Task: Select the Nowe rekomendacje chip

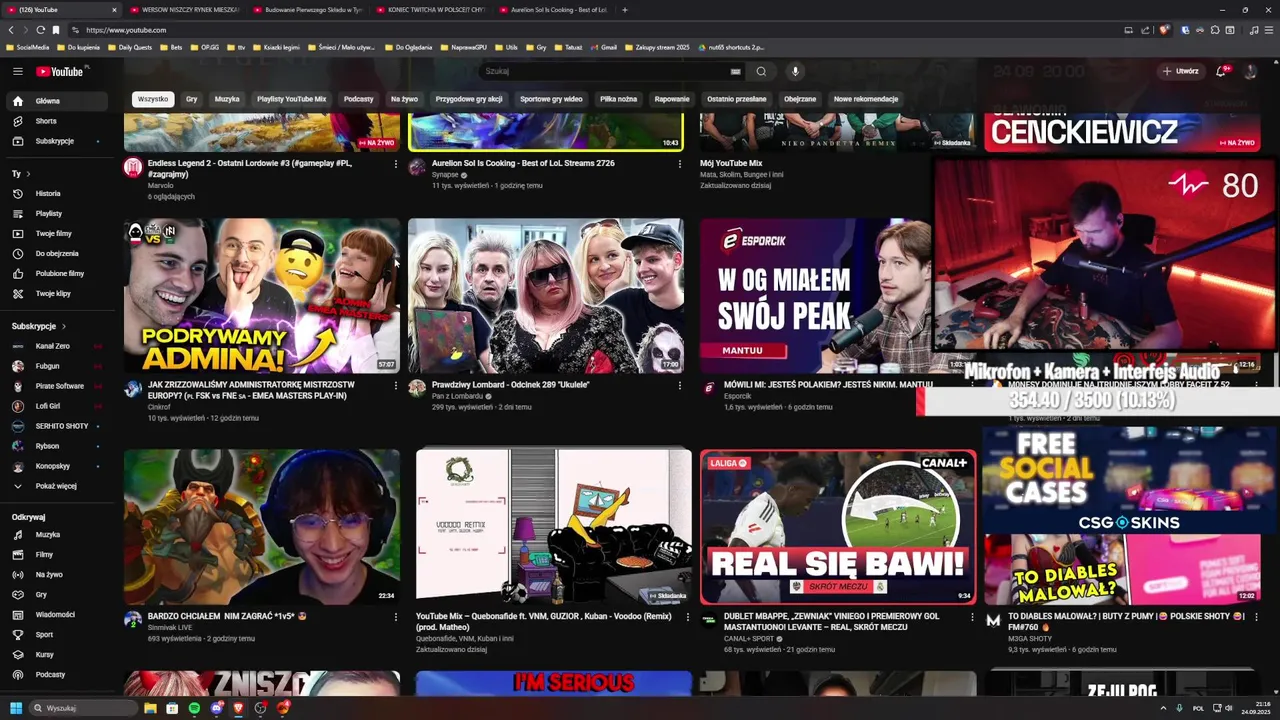Action: point(866,99)
